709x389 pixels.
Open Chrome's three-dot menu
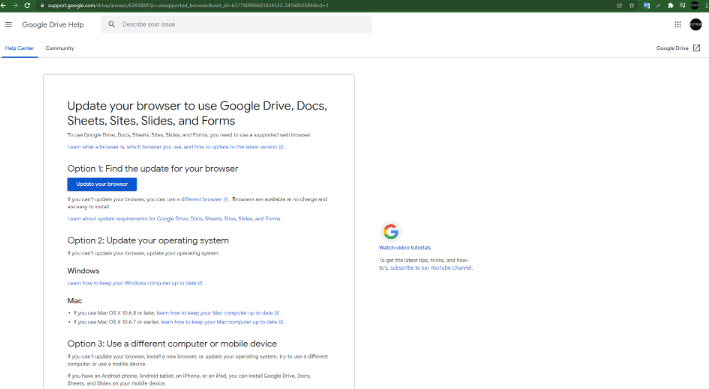coord(706,5)
